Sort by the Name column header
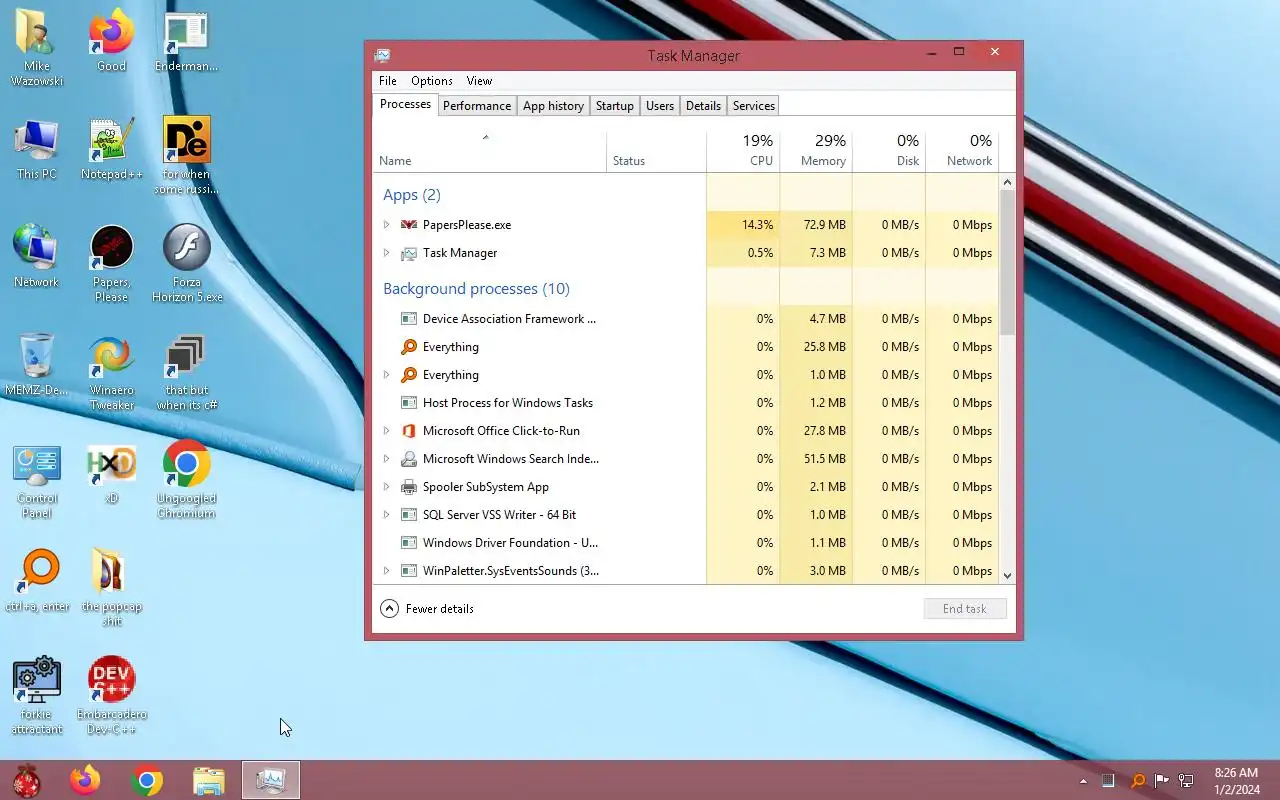 click(x=490, y=150)
